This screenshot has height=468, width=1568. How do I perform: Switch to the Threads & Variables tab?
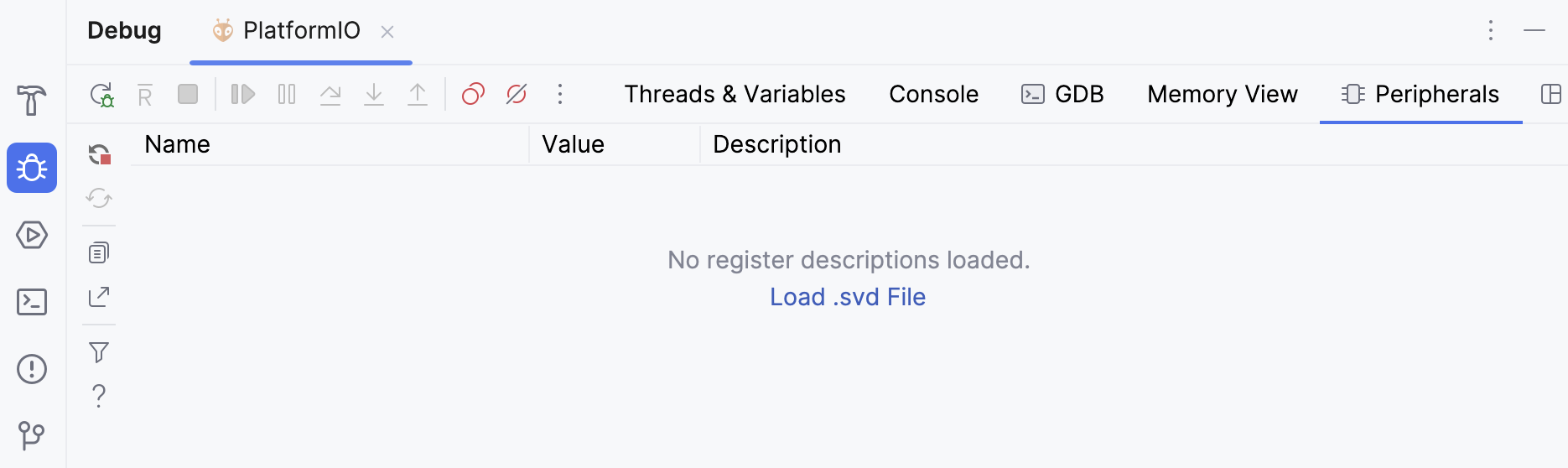coord(735,94)
